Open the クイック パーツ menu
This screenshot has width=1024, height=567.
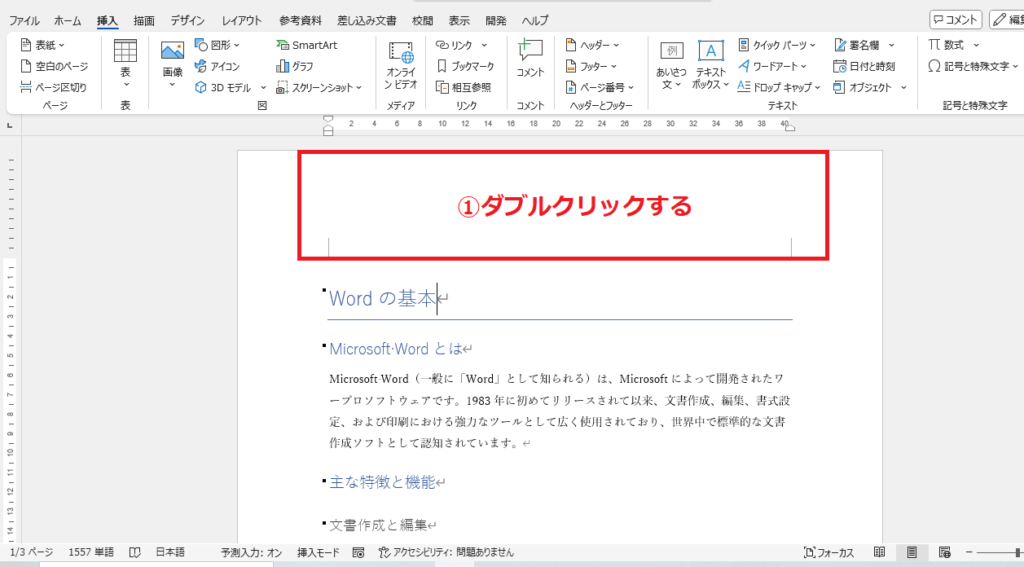(777, 45)
